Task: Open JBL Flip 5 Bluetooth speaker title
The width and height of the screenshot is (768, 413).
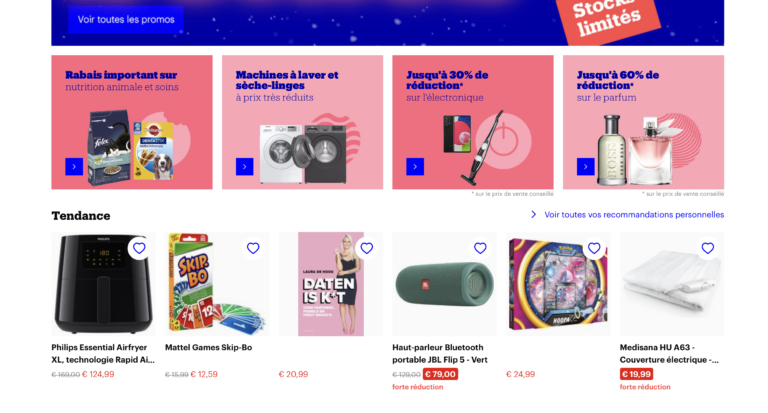Action: tap(440, 353)
